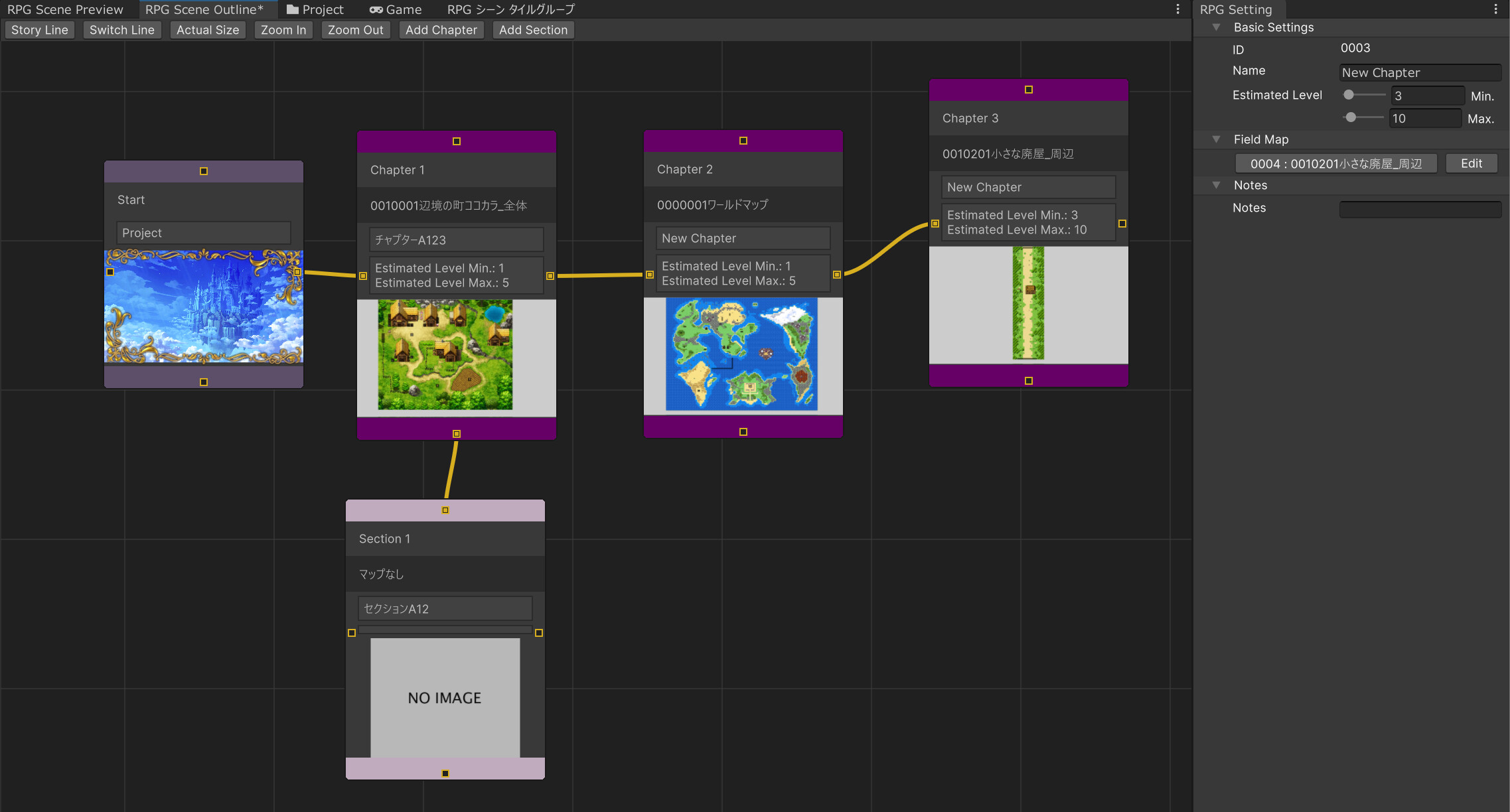Click the Name field containing New Chapter
Screen dimensions: 1510x812
[1420, 72]
